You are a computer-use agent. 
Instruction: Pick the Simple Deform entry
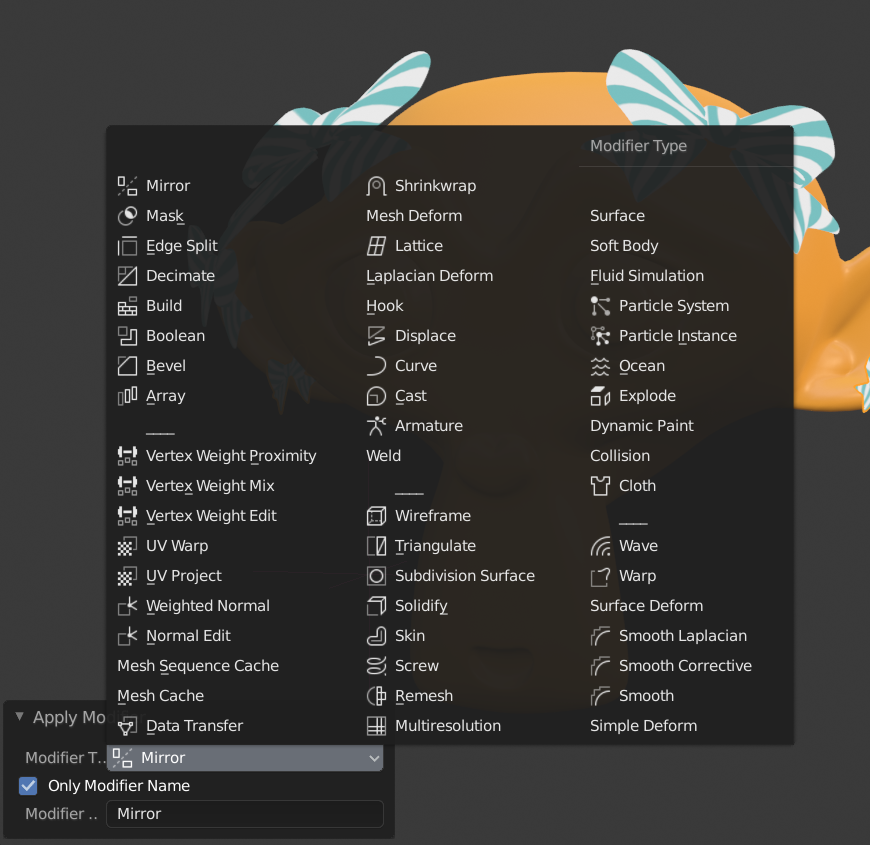(x=644, y=725)
